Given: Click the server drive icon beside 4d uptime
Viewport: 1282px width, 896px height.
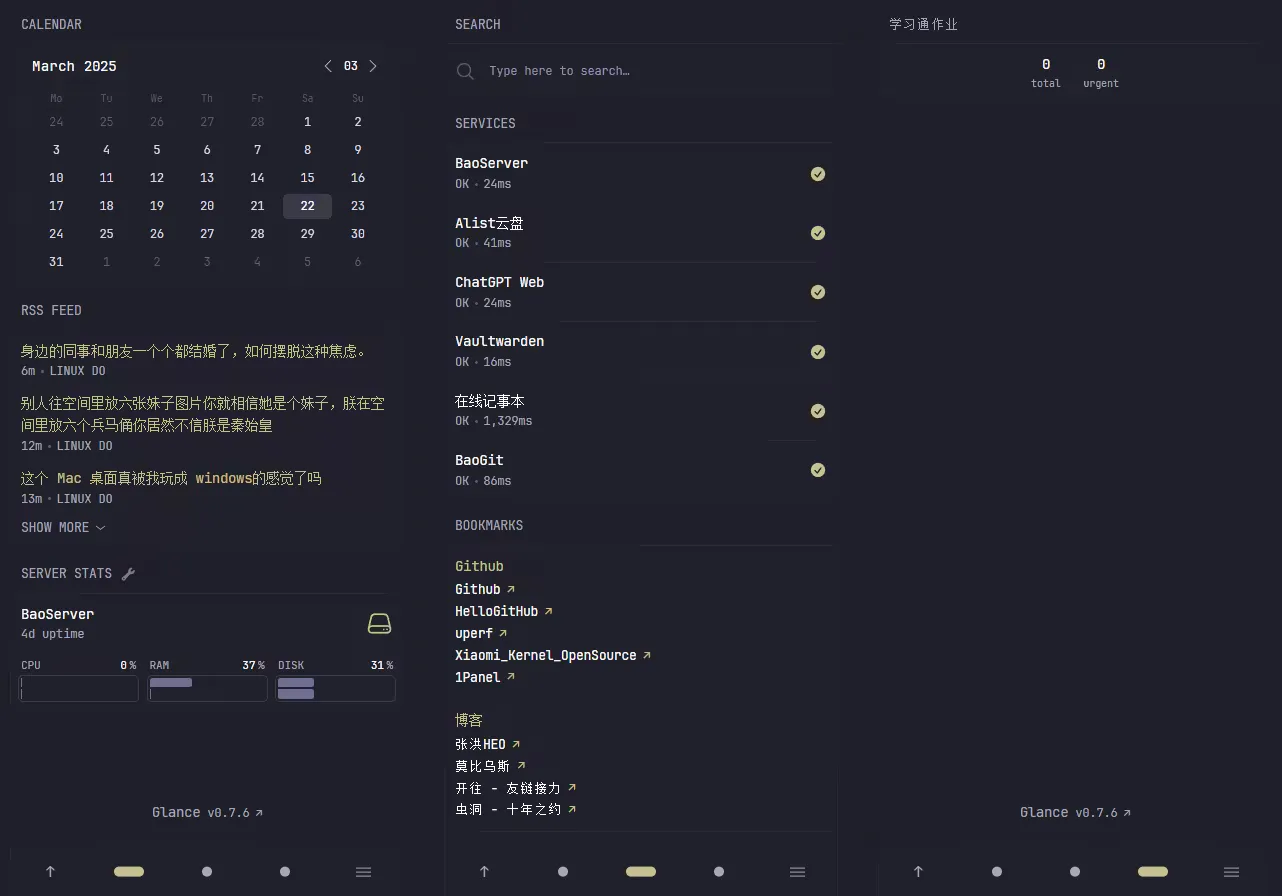Looking at the screenshot, I should (379, 624).
